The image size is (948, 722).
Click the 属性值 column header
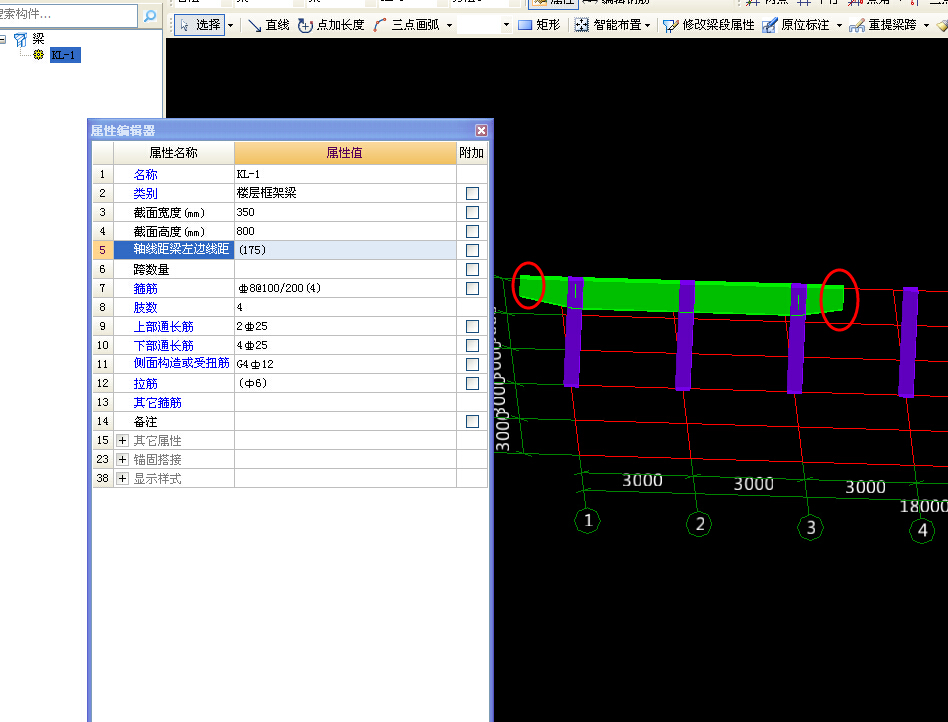(345, 153)
